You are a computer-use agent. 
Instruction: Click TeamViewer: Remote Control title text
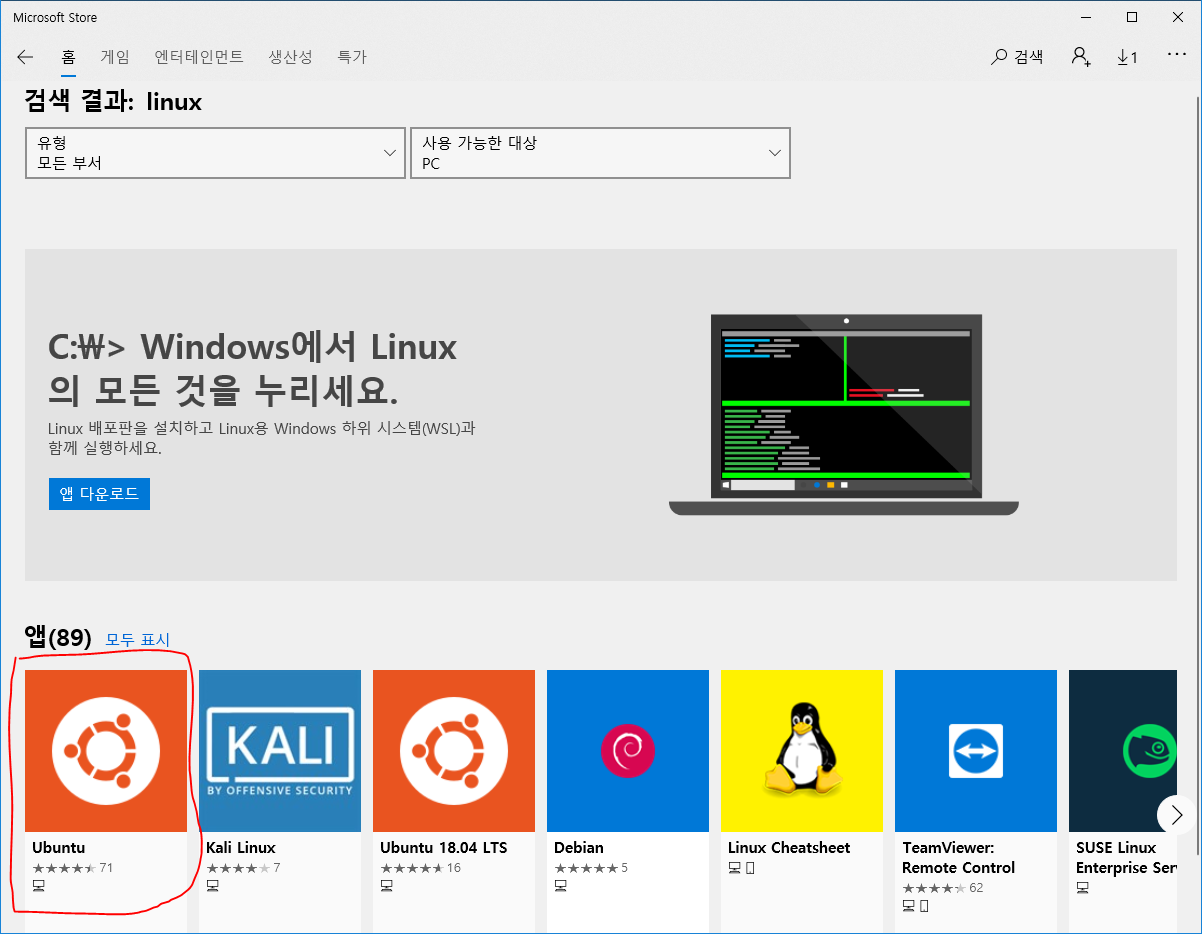point(958,858)
